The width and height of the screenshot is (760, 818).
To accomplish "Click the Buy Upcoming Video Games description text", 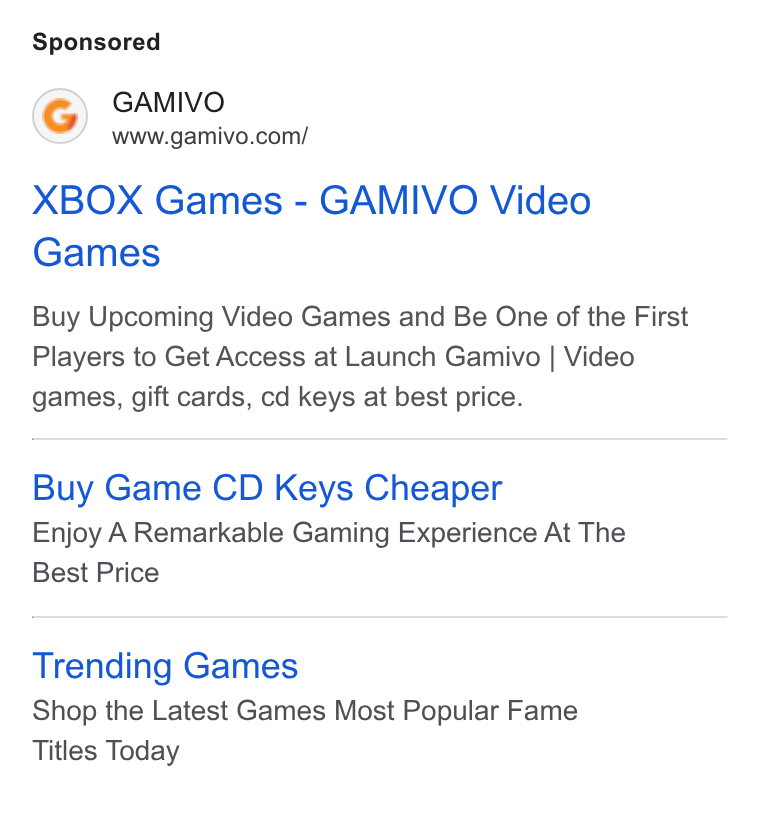I will point(360,357).
